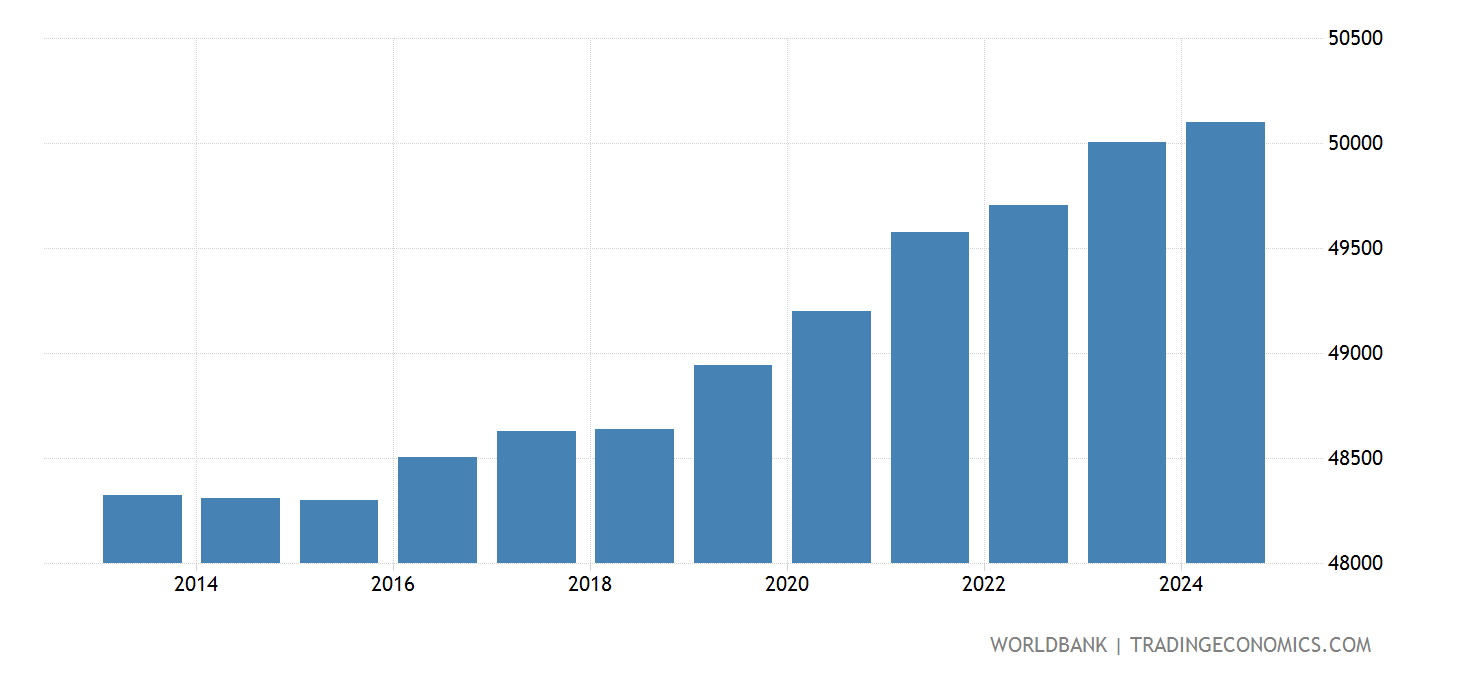Open the TRADINGECONOMICS.COM source link
Screen dimensions: 1460x680
point(1250,645)
